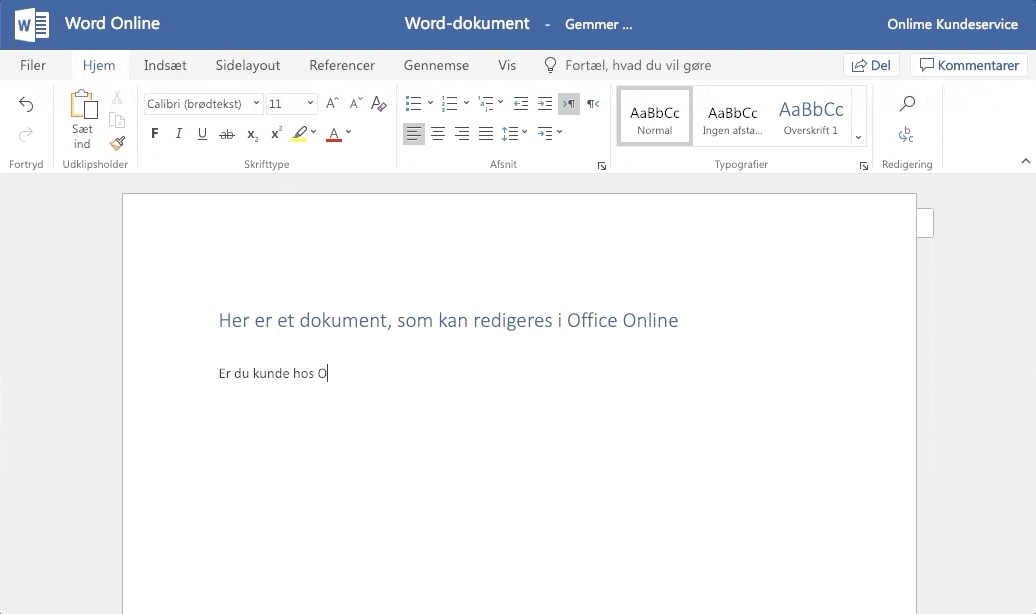Click the Word logo icon
The width and height of the screenshot is (1036, 614).
[32, 24]
